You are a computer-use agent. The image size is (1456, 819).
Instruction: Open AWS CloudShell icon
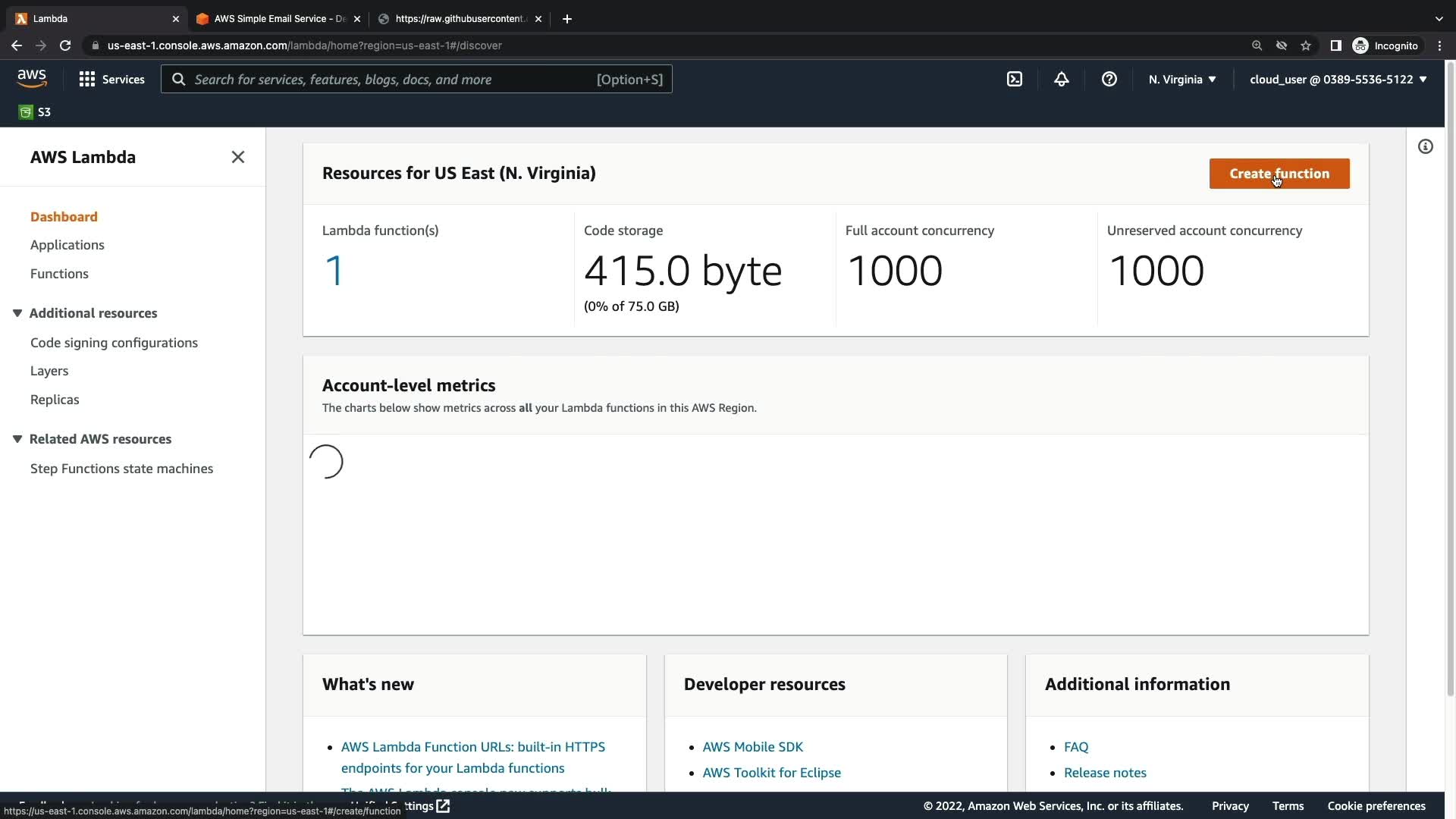pyautogui.click(x=1015, y=79)
